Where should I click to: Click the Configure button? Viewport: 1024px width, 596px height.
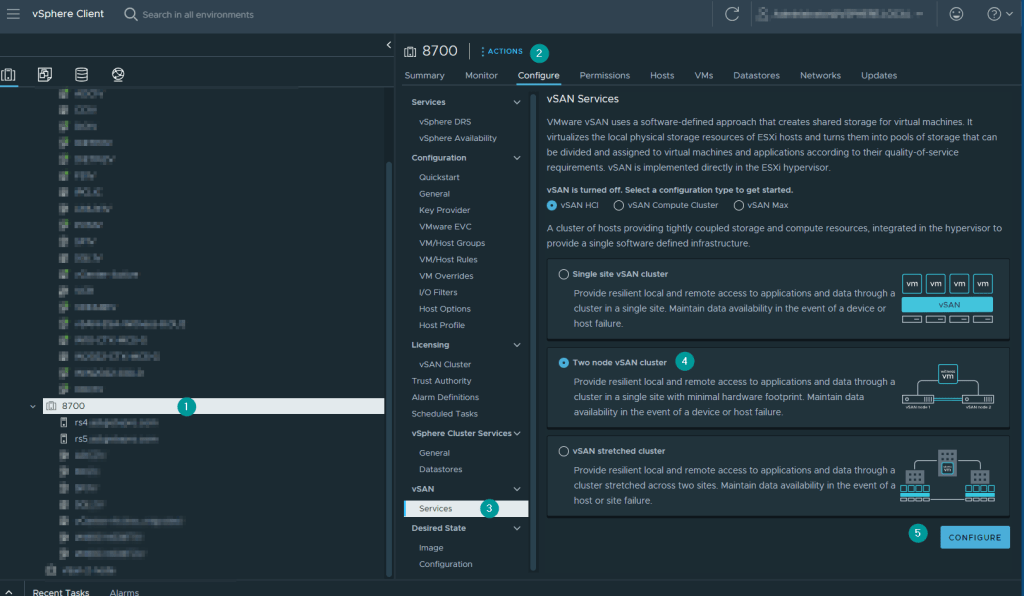(974, 537)
